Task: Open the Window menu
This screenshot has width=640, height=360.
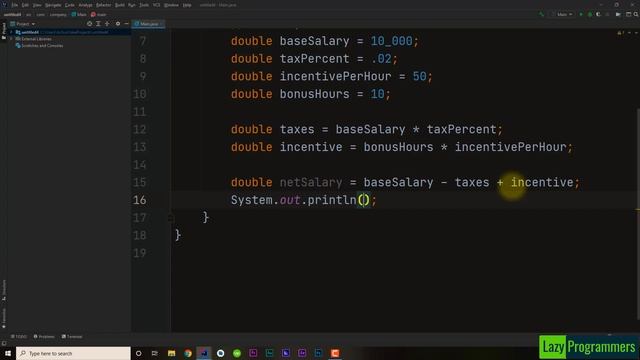Action: click(171, 5)
